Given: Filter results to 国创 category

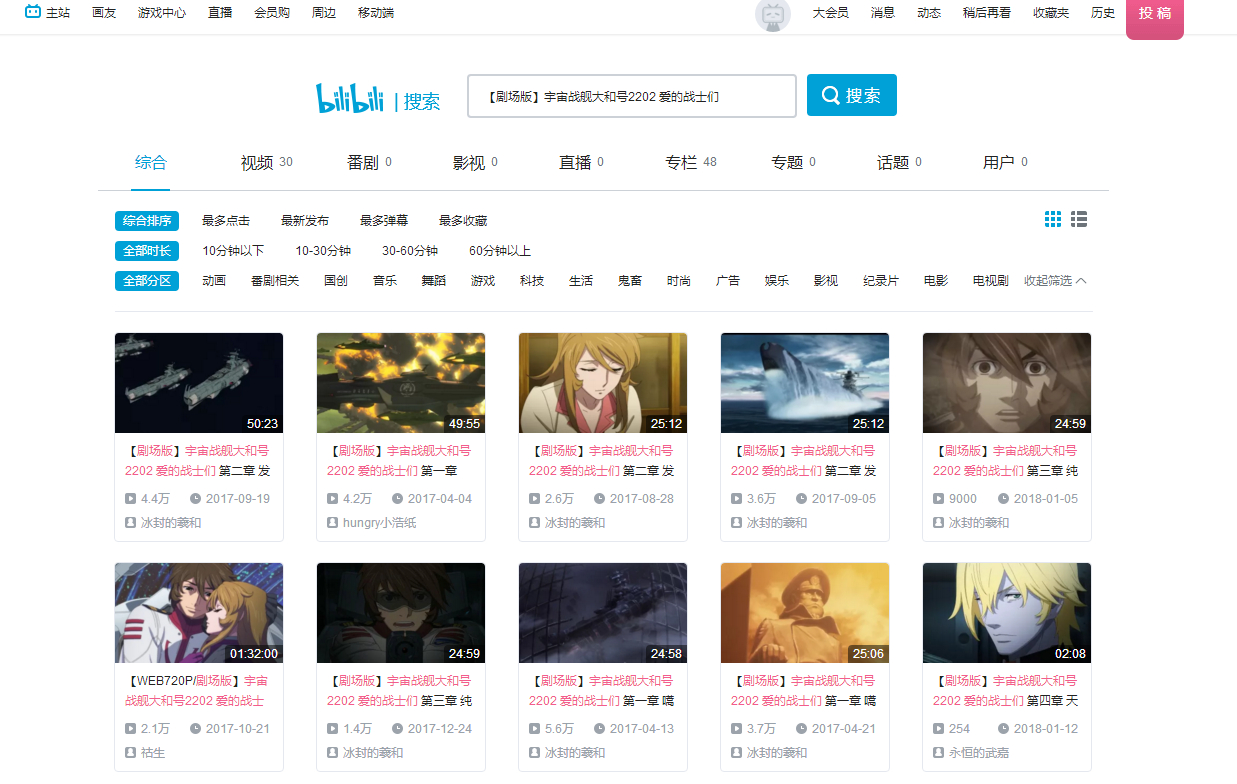Looking at the screenshot, I should (336, 281).
